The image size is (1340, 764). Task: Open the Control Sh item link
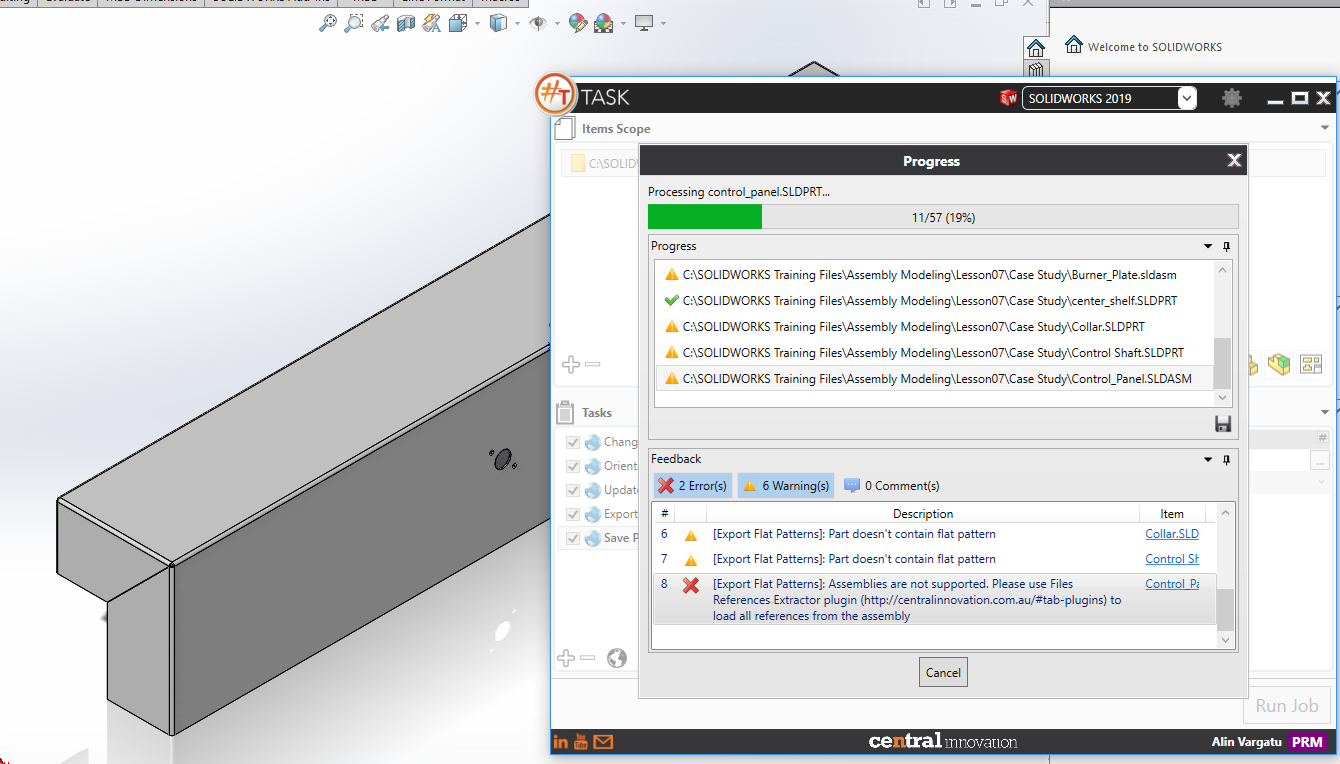(1172, 559)
